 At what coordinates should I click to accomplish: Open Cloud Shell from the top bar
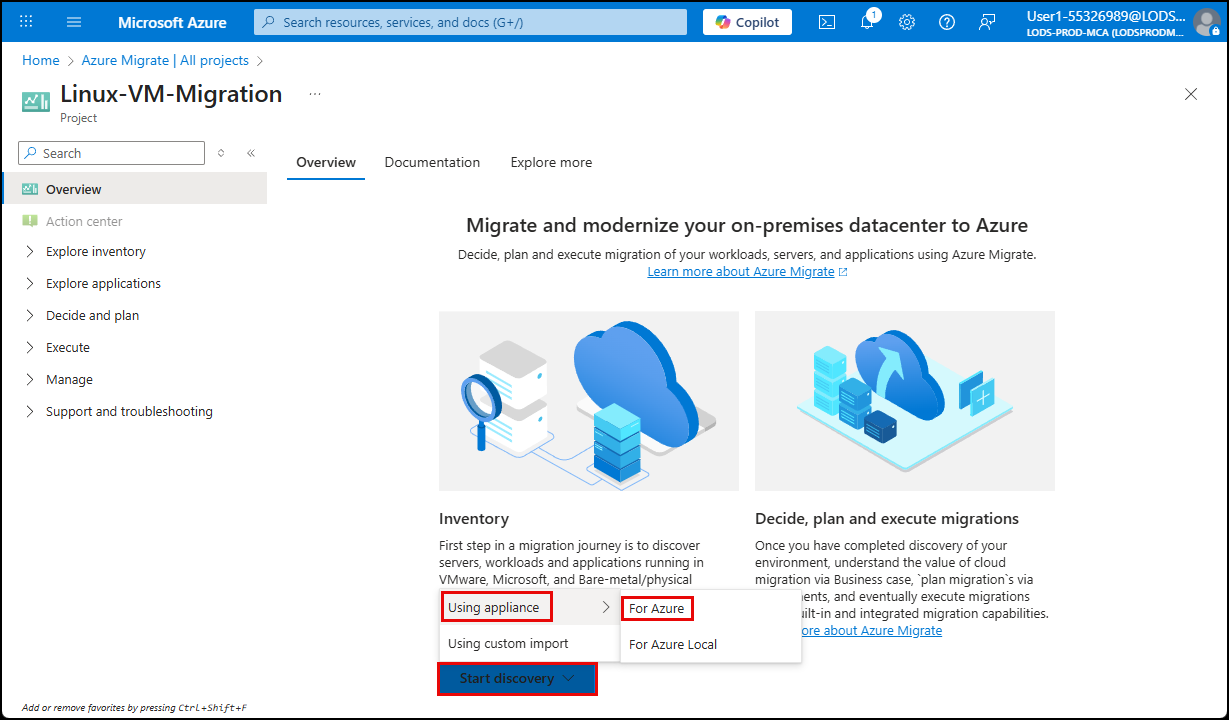tap(827, 22)
